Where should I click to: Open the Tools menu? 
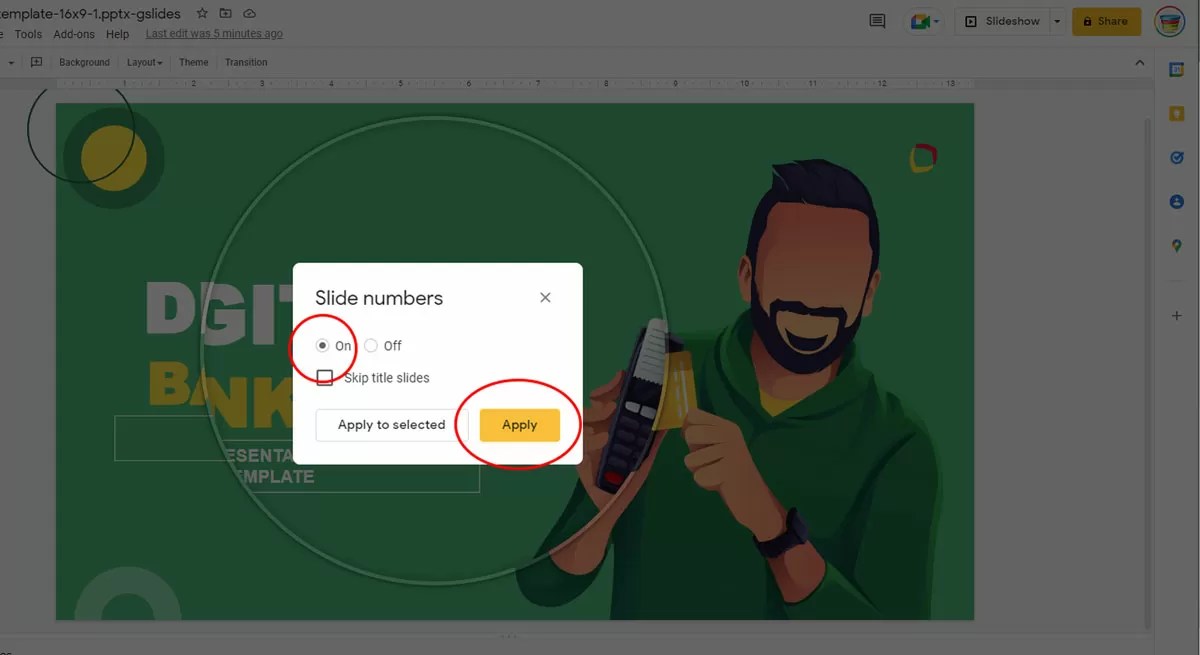(27, 33)
